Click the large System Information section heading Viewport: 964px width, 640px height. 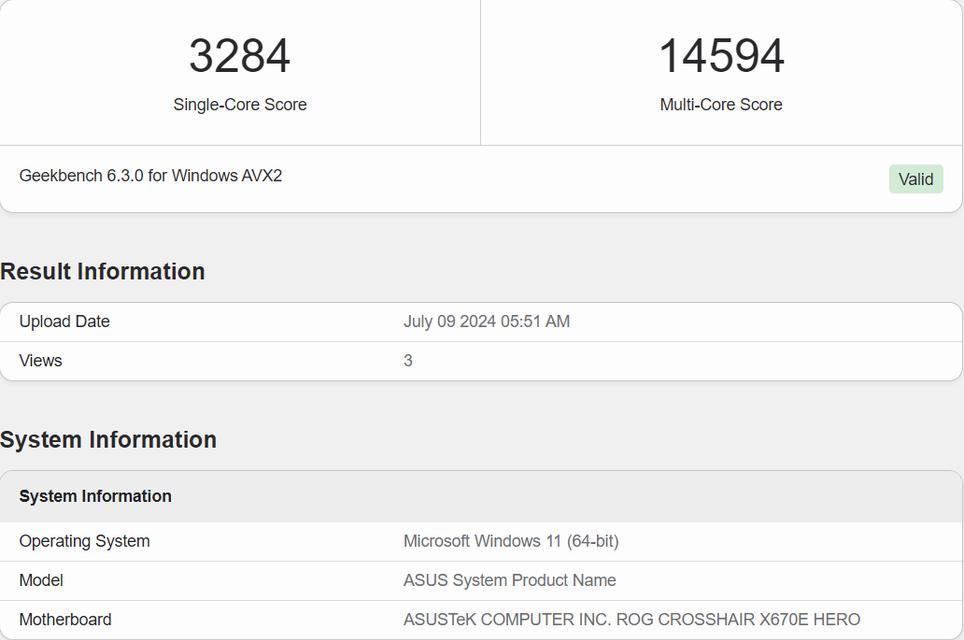(x=108, y=440)
